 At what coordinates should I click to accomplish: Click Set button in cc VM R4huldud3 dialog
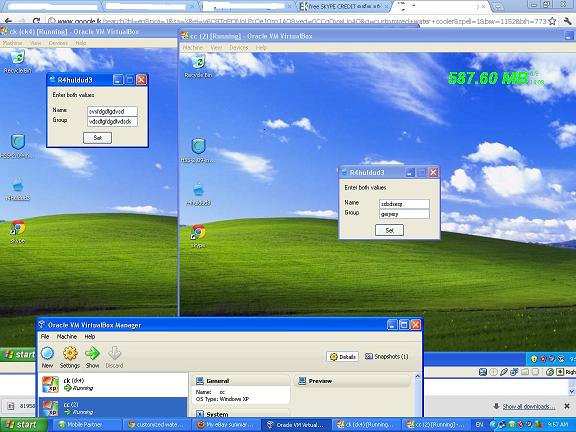click(x=389, y=230)
